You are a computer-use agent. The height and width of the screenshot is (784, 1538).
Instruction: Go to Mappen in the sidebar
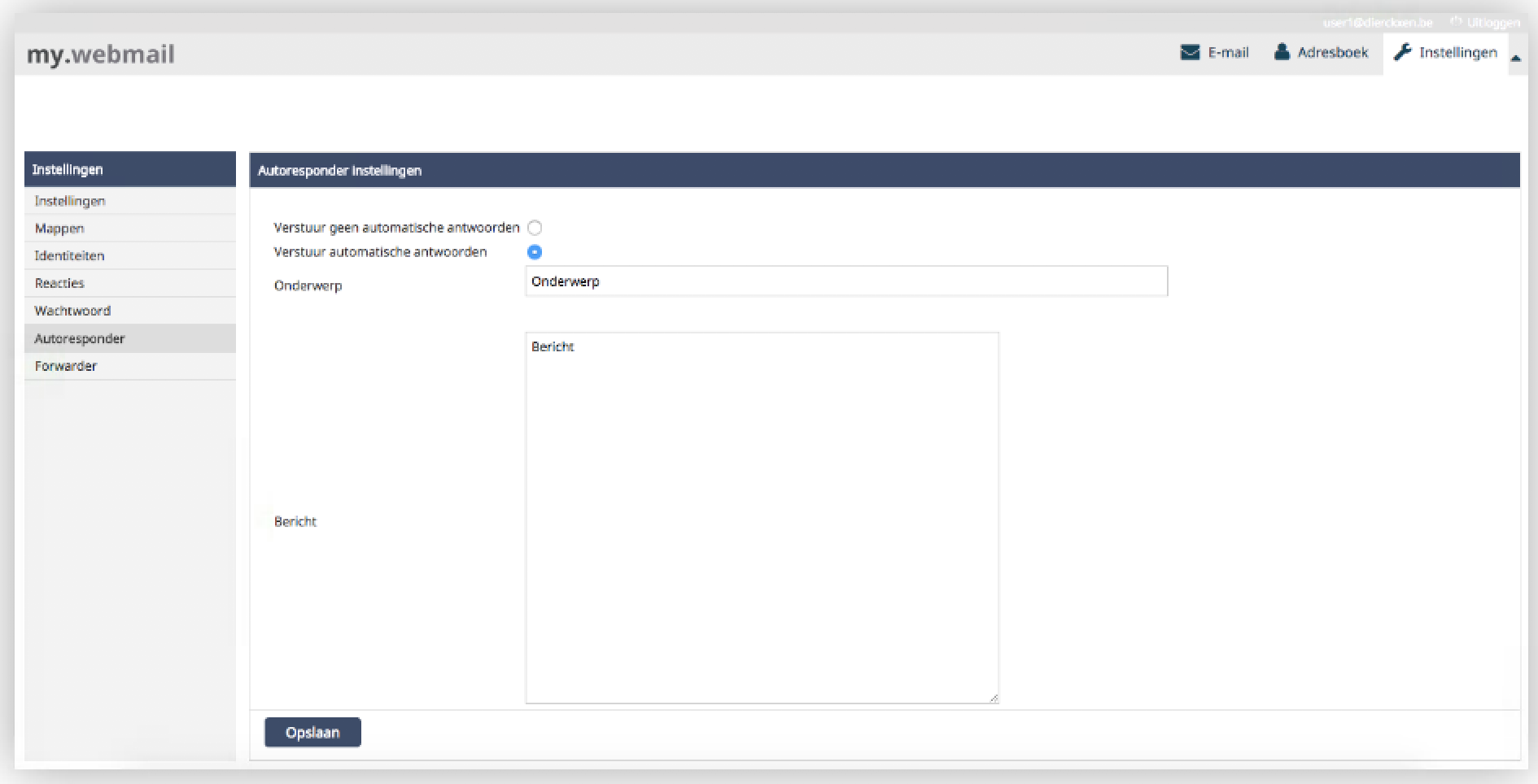59,229
